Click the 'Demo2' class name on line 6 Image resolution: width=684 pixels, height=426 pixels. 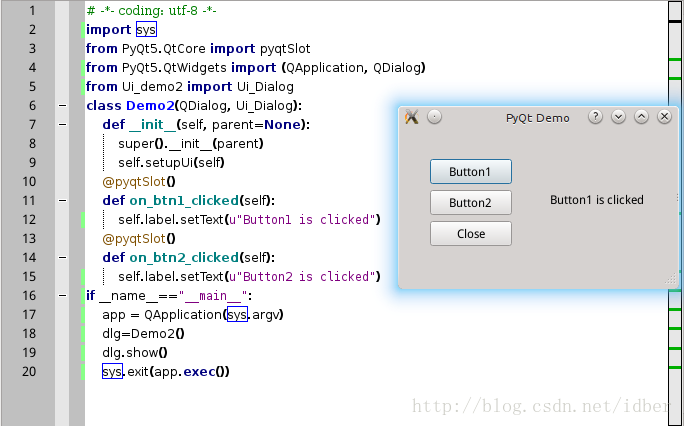pyautogui.click(x=150, y=106)
